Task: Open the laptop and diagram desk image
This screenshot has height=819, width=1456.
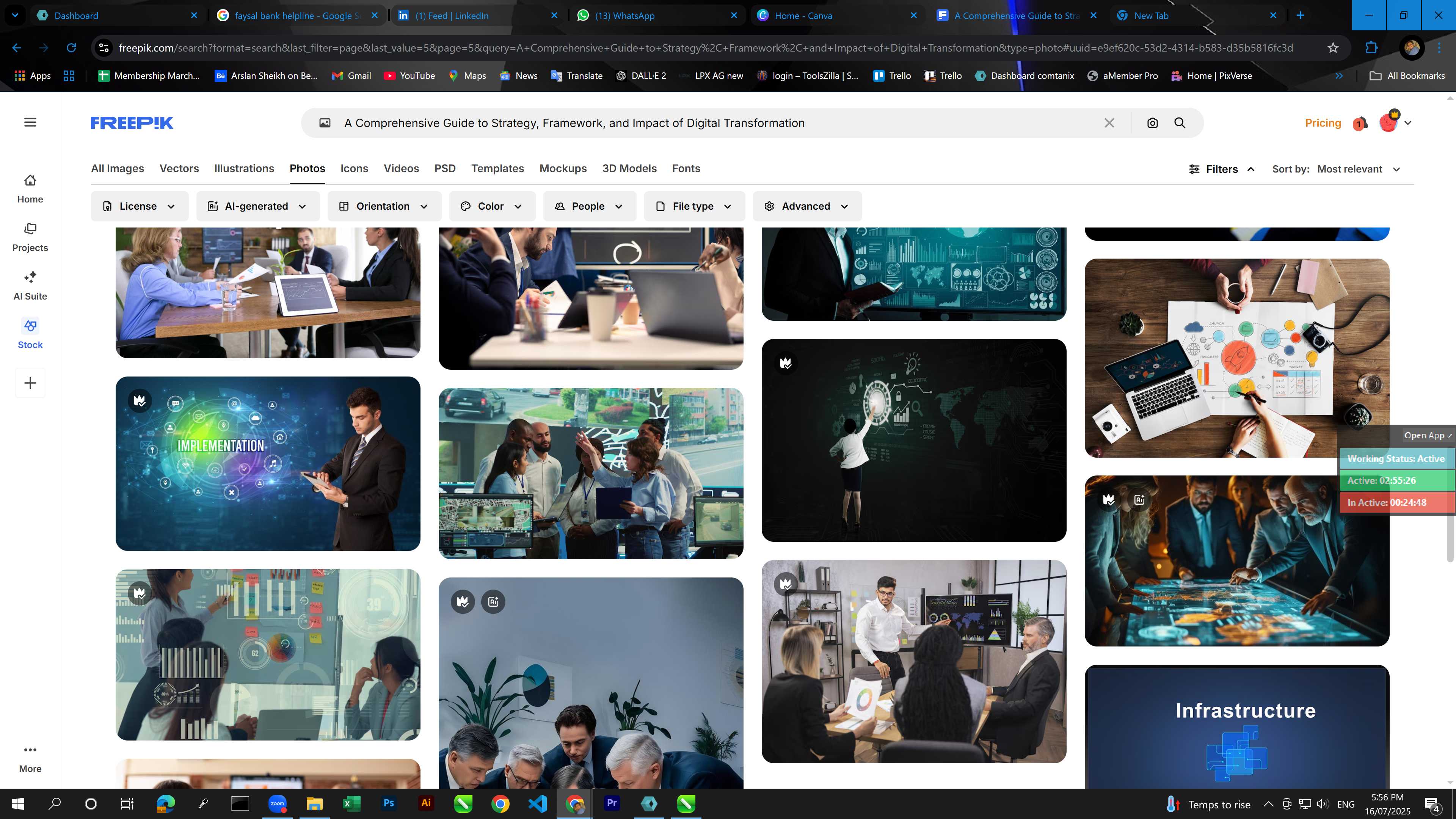Action: [1237, 358]
